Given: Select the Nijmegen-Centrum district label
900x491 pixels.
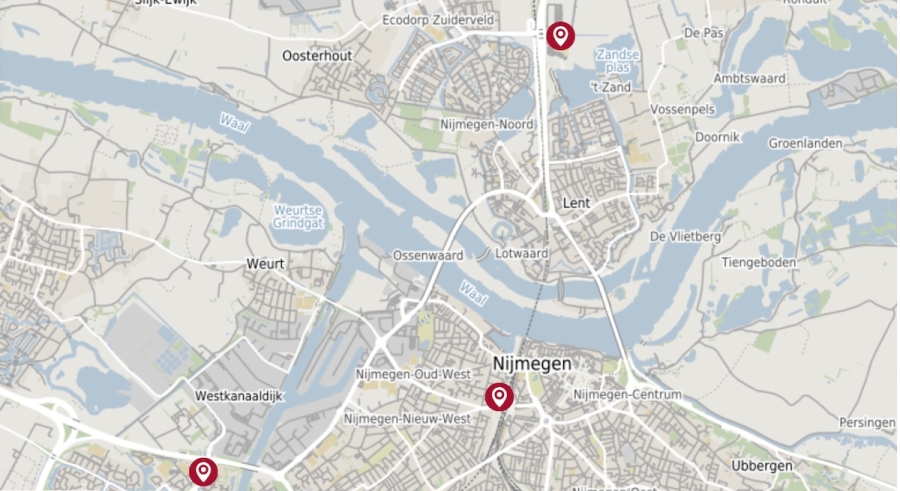Looking at the screenshot, I should [x=627, y=395].
